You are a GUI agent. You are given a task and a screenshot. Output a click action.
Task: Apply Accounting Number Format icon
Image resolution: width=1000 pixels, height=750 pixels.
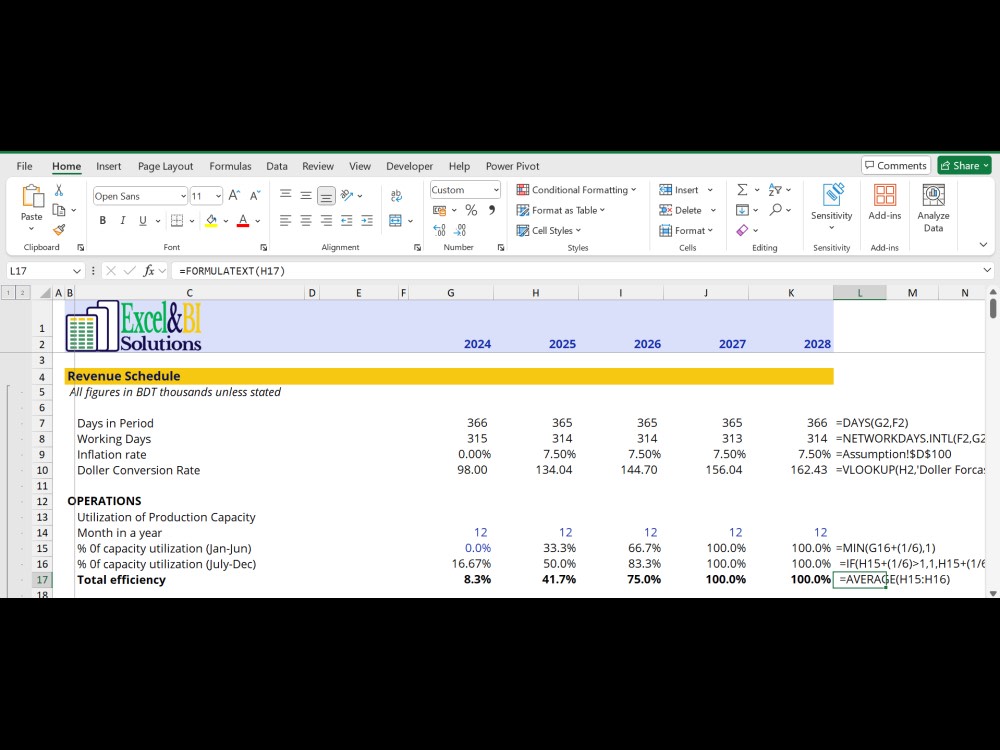439,210
